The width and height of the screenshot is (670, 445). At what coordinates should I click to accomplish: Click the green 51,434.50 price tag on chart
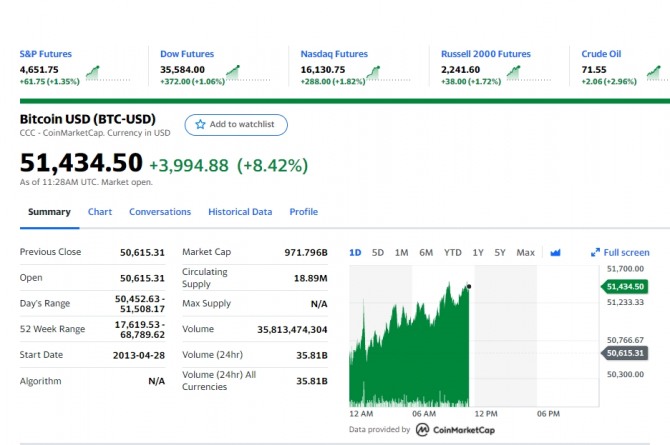(625, 286)
